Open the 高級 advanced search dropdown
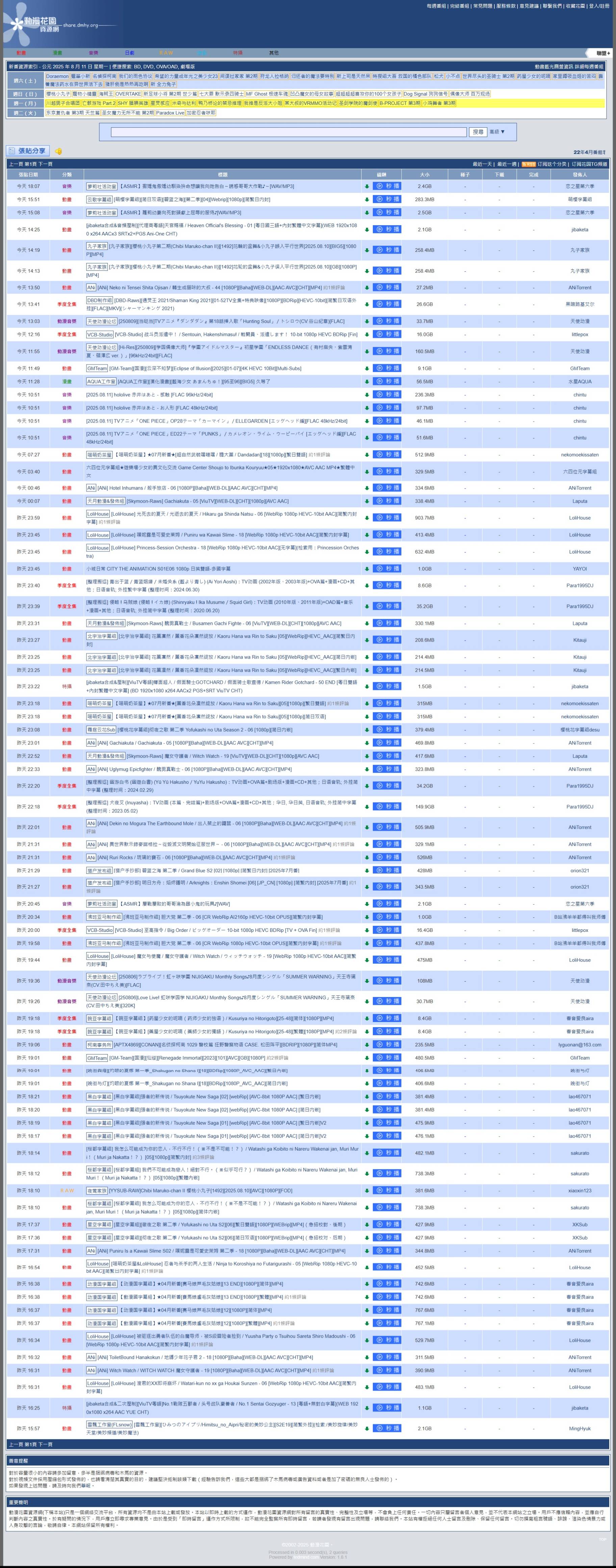Screen dimensions: 616x1568 [x=497, y=131]
